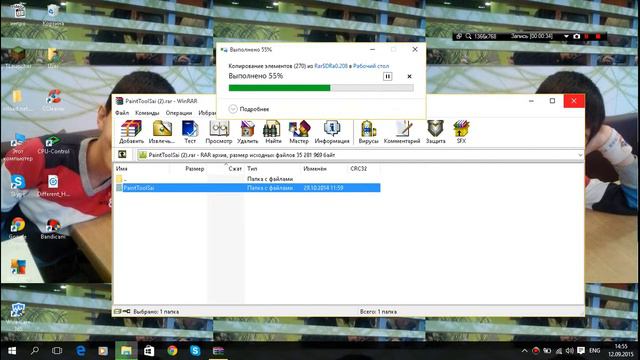The height and width of the screenshot is (360, 640).
Task: Open the Google Chrome desktop shortcut
Action: click(x=18, y=228)
